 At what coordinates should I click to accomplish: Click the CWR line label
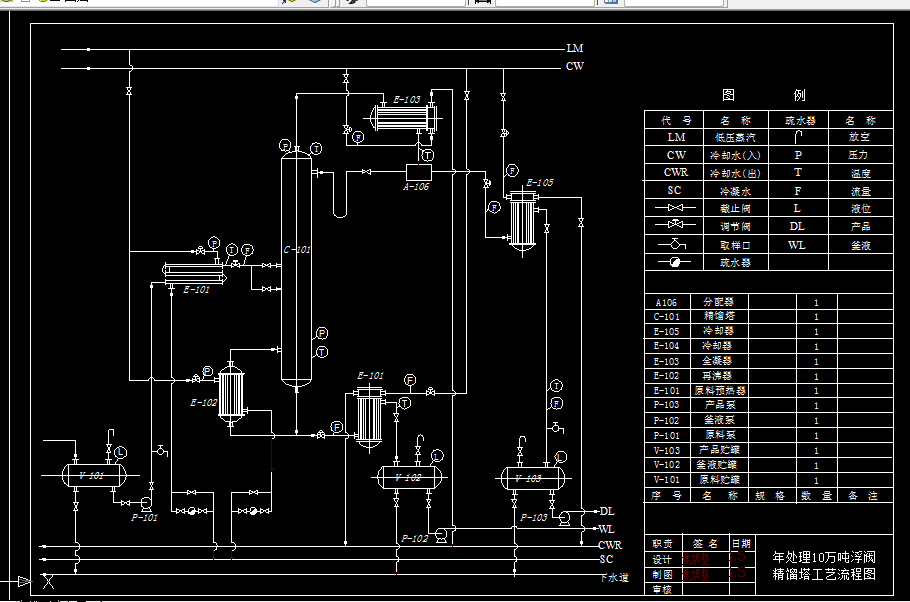(610, 545)
